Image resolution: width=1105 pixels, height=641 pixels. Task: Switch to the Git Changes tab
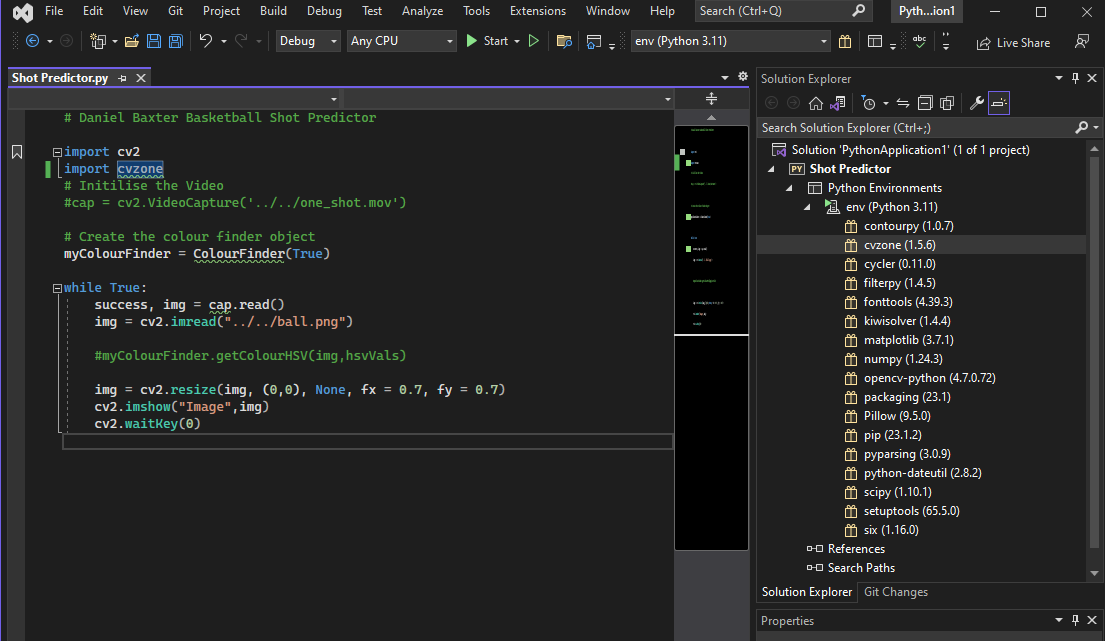tap(896, 592)
